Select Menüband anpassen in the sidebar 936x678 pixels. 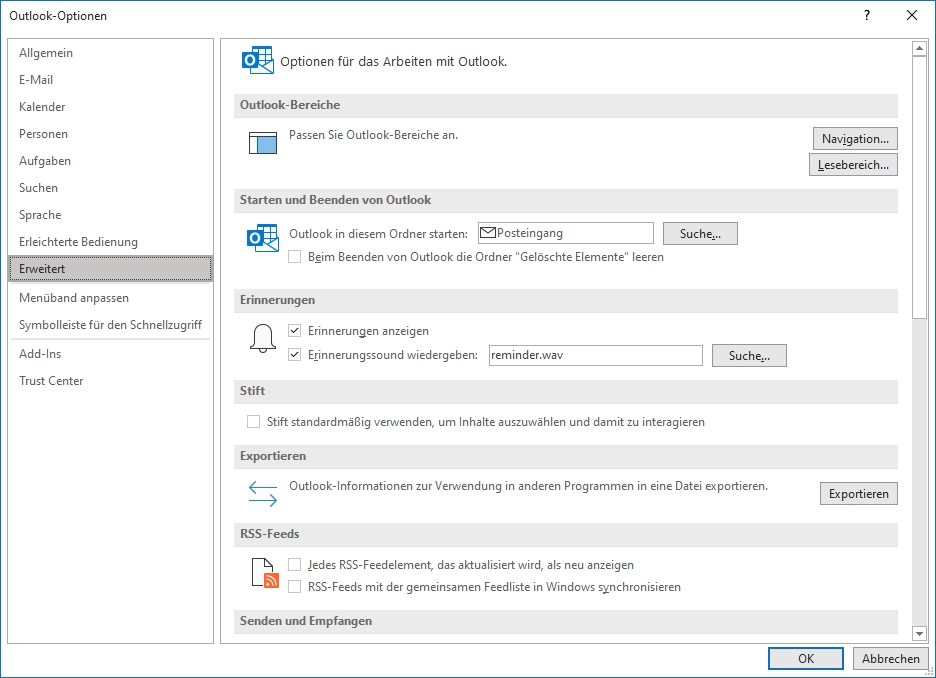pyautogui.click(x=73, y=298)
